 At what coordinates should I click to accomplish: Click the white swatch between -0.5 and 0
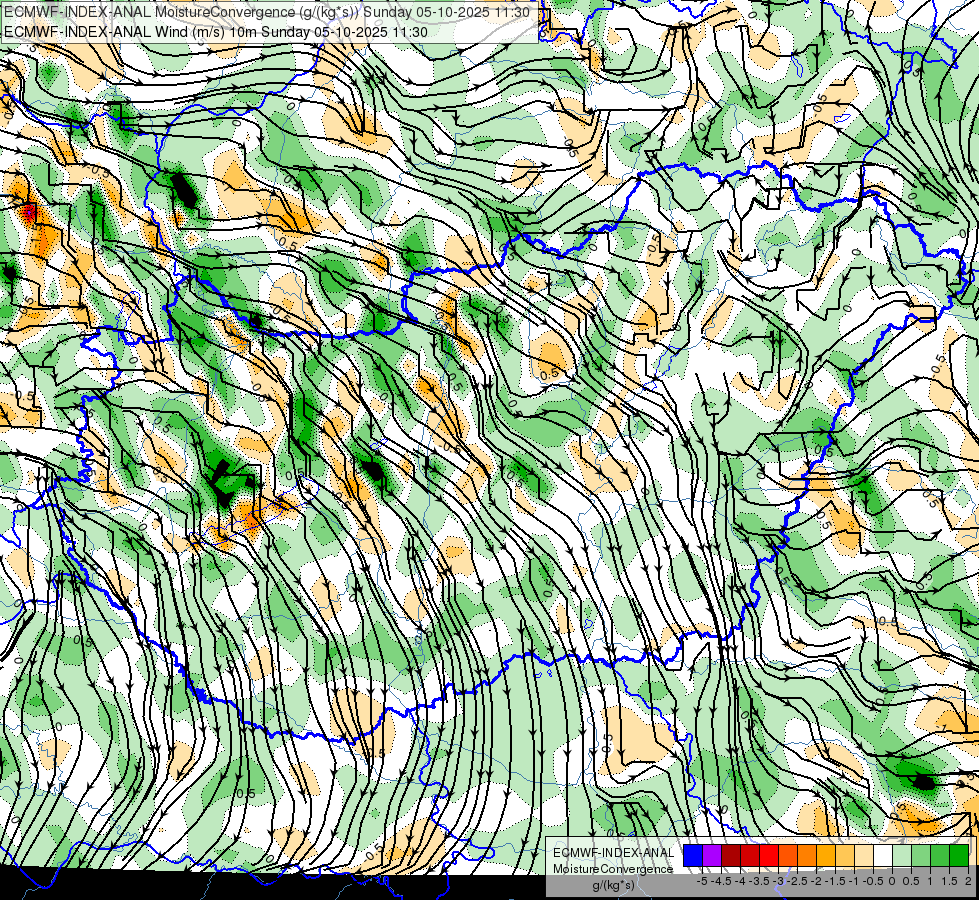coord(883,856)
